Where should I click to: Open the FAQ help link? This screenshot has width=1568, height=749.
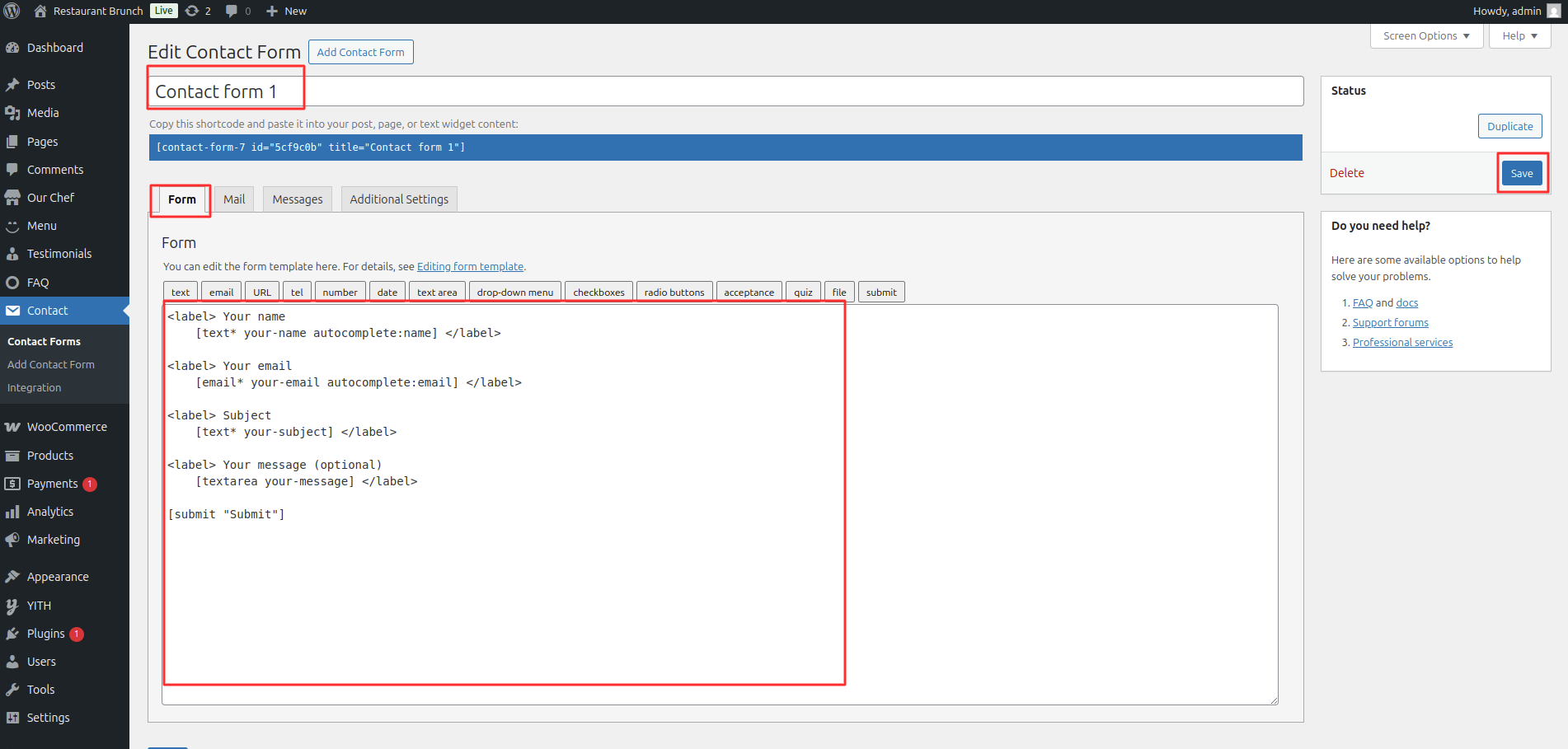pyautogui.click(x=1363, y=302)
